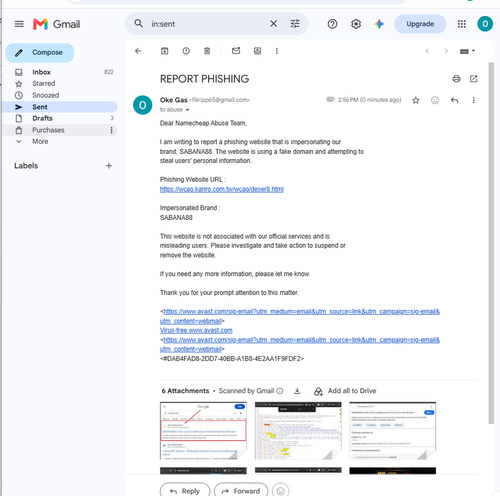Open the Snoozed folder

coord(60,95)
